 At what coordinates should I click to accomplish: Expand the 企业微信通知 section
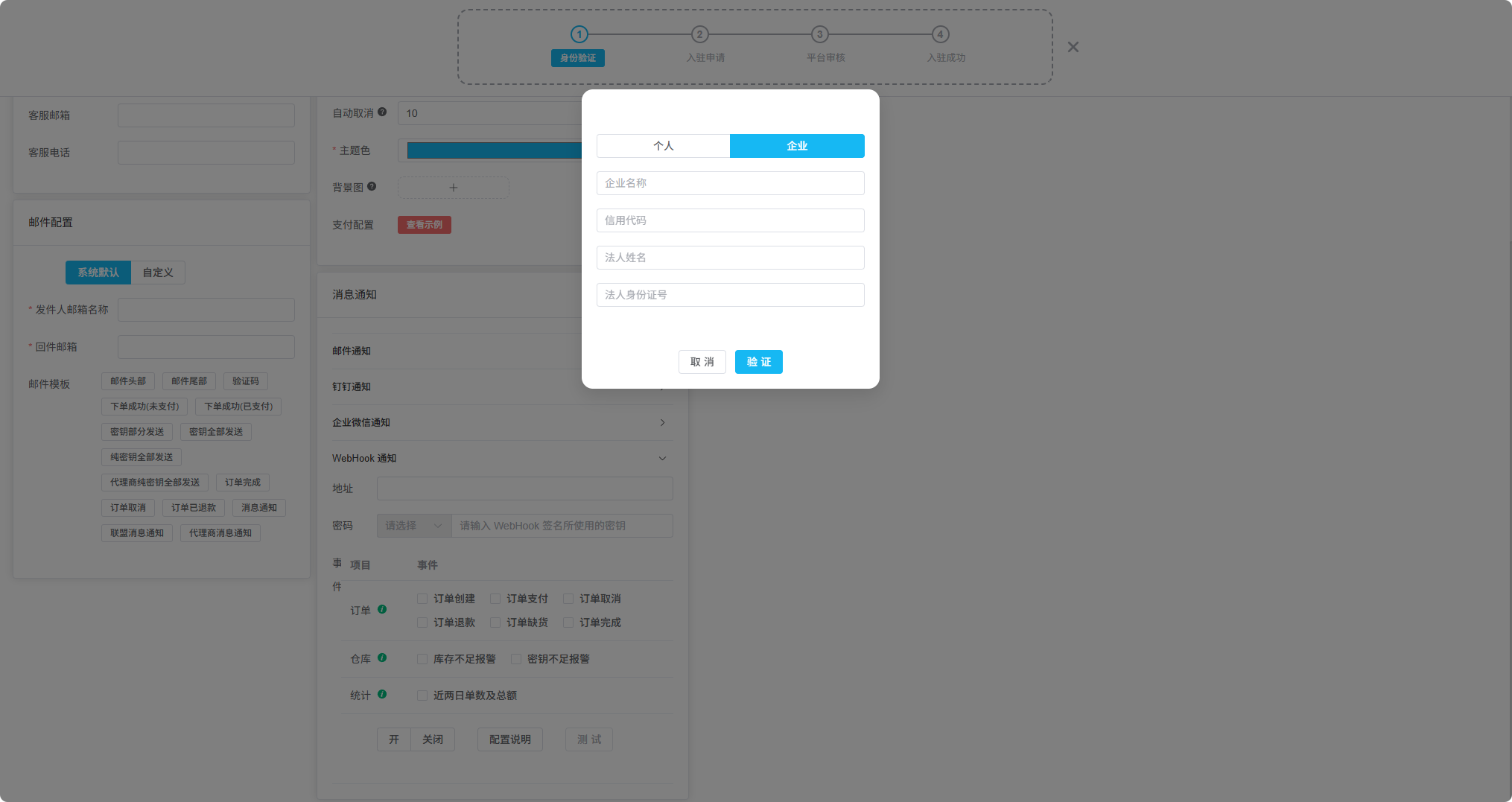(662, 422)
